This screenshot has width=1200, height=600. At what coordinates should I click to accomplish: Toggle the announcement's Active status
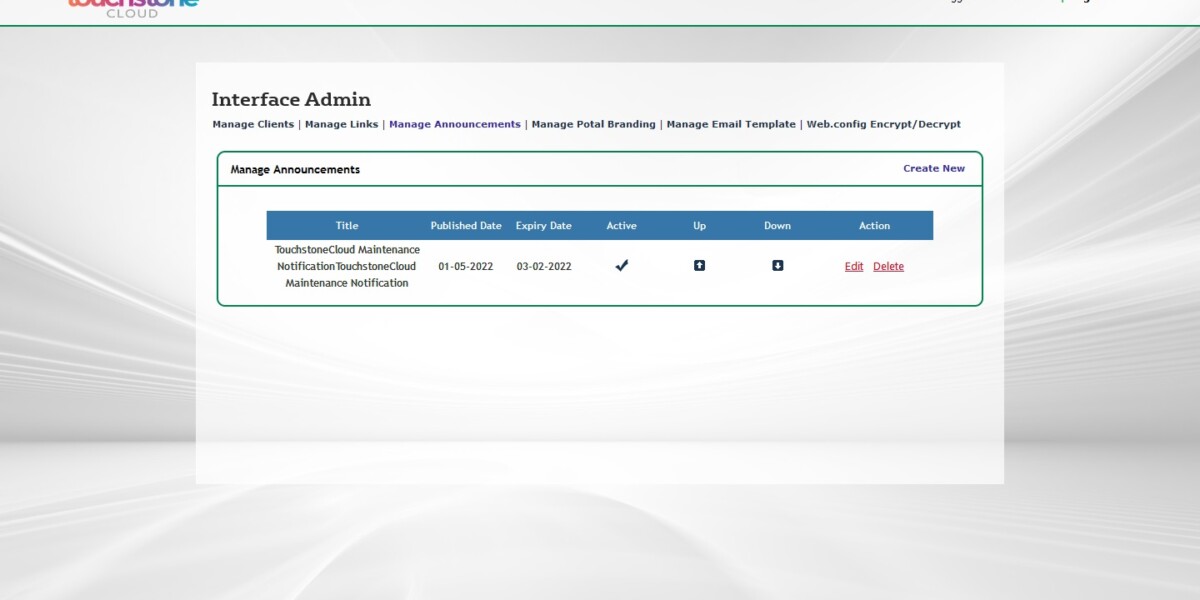pos(621,265)
